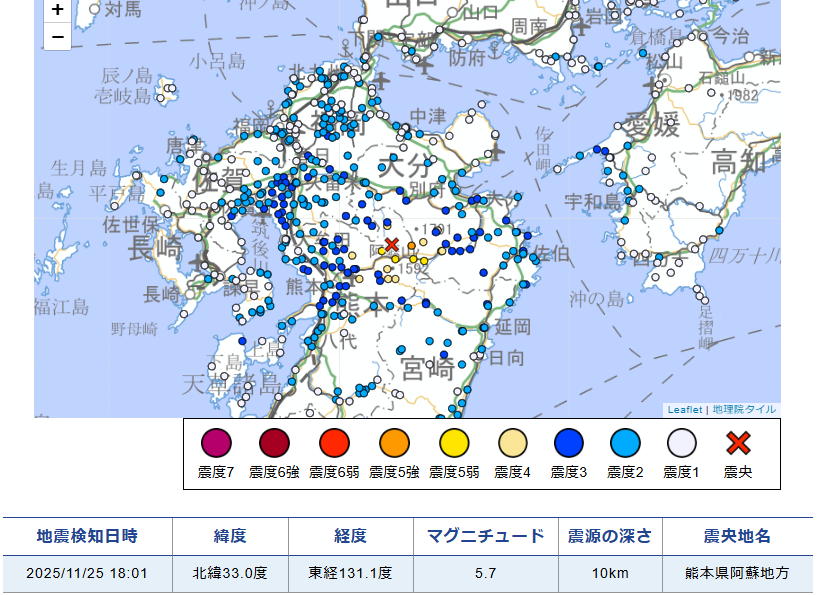Click the 震度2 light blue legend circle
817x595 pixels.
pyautogui.click(x=625, y=443)
